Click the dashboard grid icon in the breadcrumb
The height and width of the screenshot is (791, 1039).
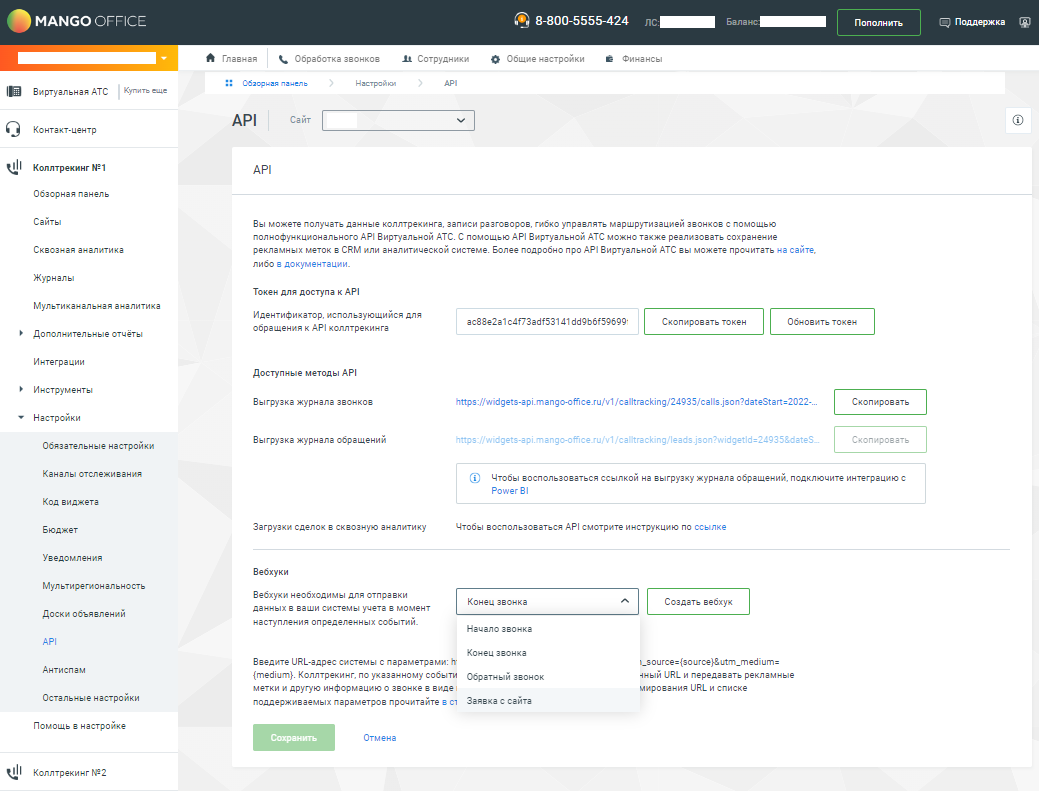229,83
